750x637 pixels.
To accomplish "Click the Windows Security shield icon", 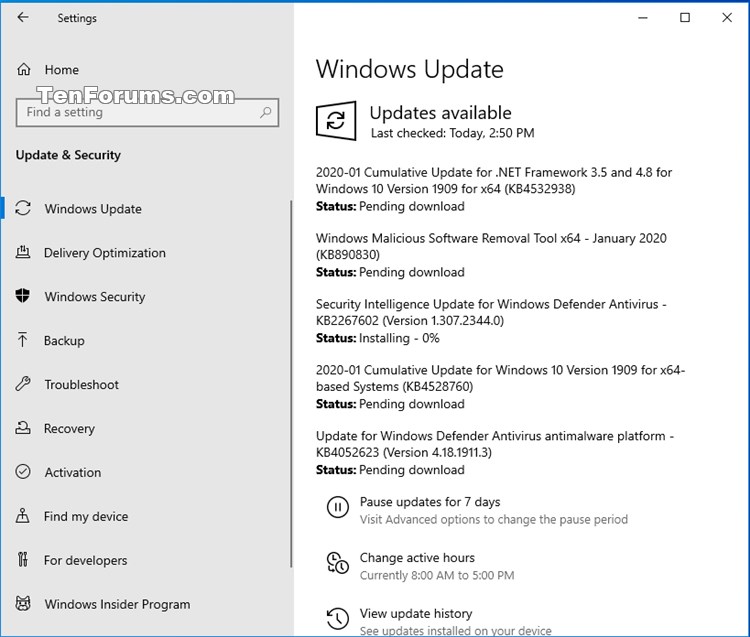I will click(22, 296).
